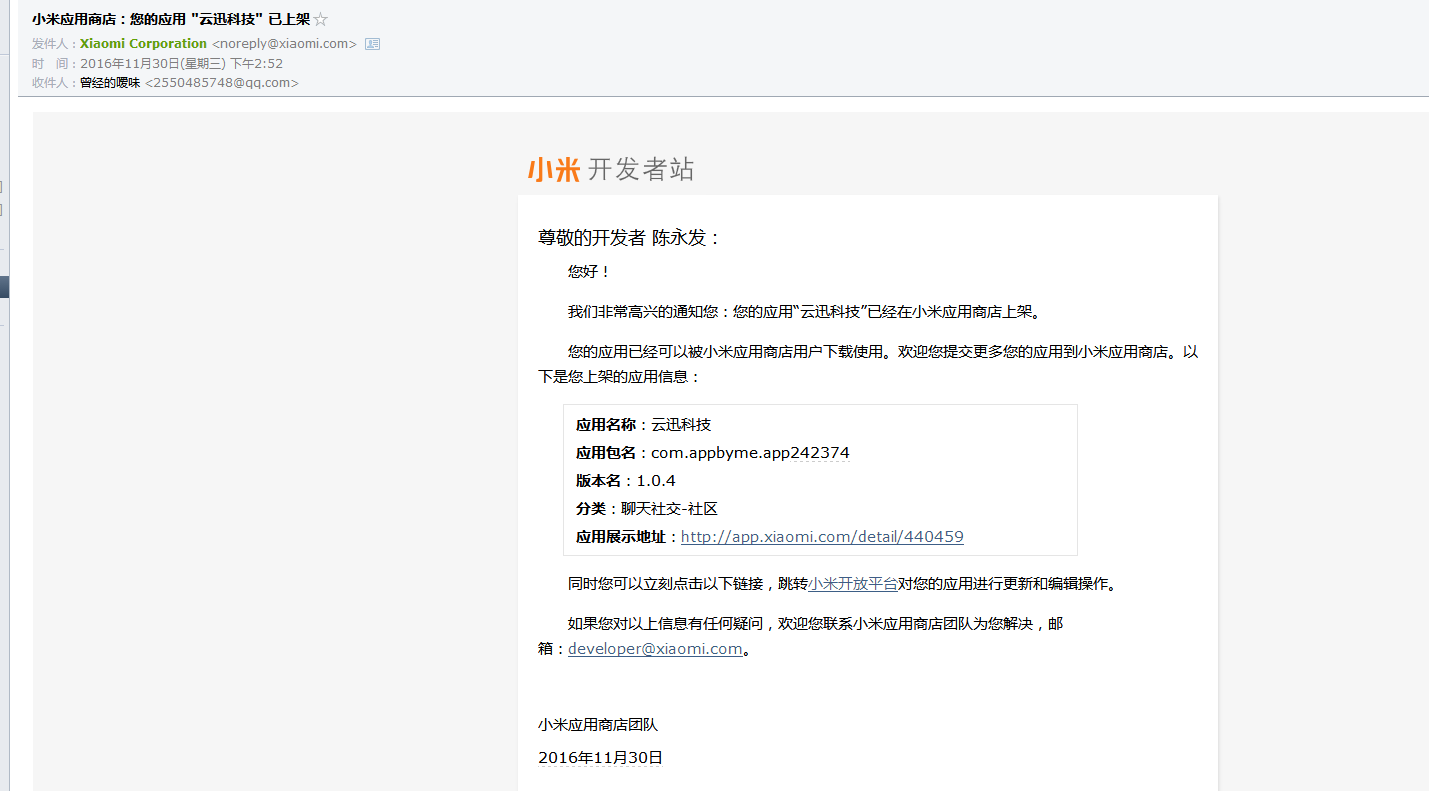
Task: Open the 小米开放平台 link
Action: pos(852,584)
